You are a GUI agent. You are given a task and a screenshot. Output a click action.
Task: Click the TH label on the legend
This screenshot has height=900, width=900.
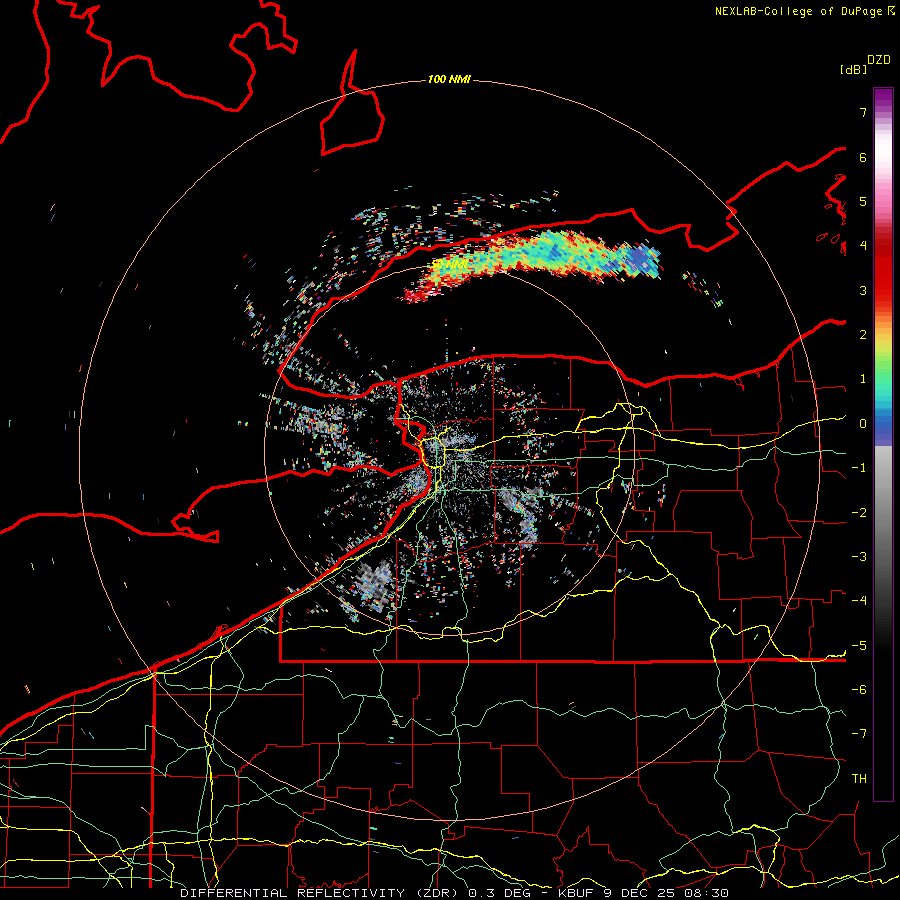pyautogui.click(x=859, y=779)
